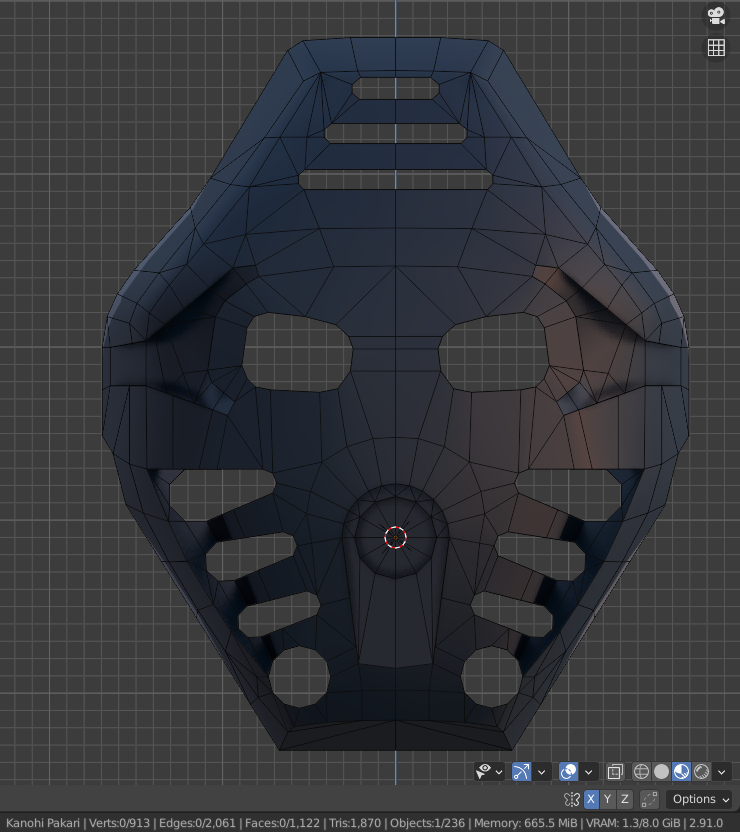Viewport: 740px width, 832px height.
Task: Open selectability and visibility eye icon
Action: click(483, 772)
